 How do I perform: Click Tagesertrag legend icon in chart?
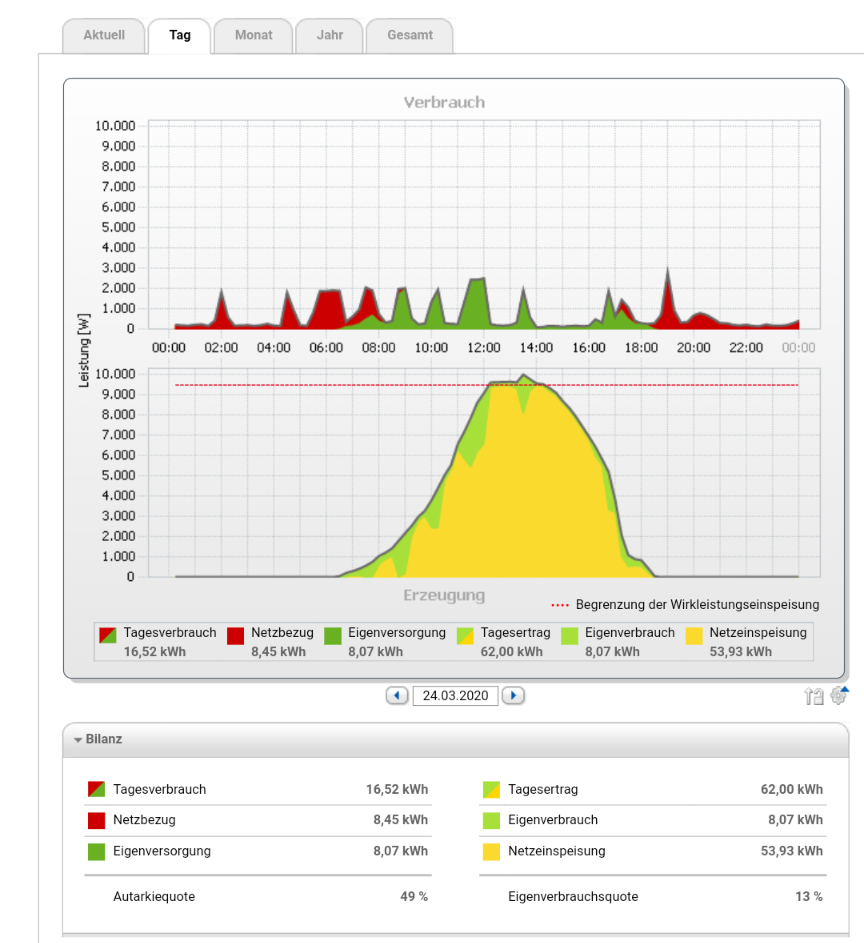(466, 634)
